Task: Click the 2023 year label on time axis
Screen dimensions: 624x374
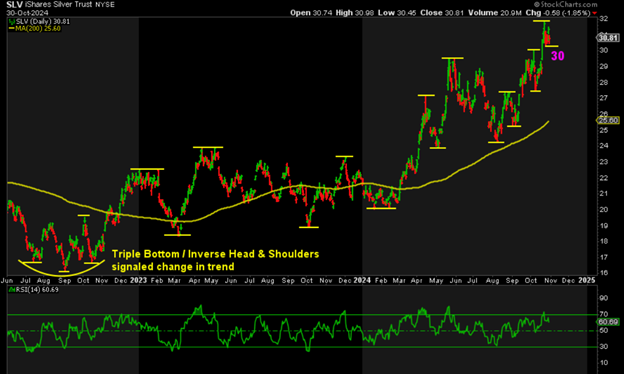Action: [138, 280]
